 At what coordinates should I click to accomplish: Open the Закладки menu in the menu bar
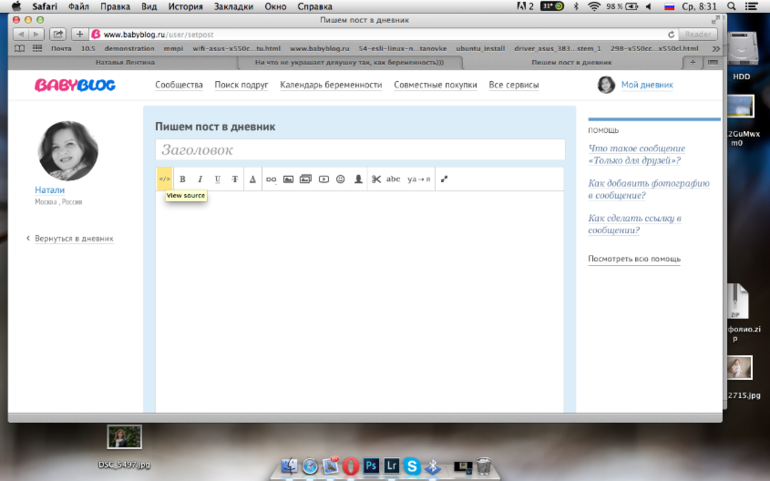(x=233, y=6)
